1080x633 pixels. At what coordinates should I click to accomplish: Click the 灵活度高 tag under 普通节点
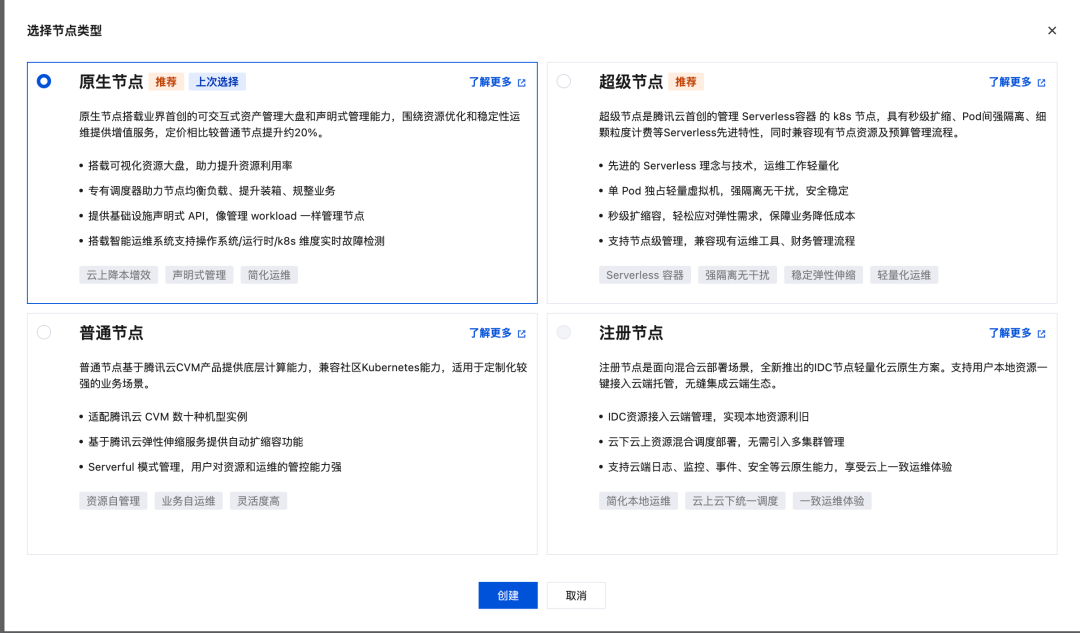[258, 499]
